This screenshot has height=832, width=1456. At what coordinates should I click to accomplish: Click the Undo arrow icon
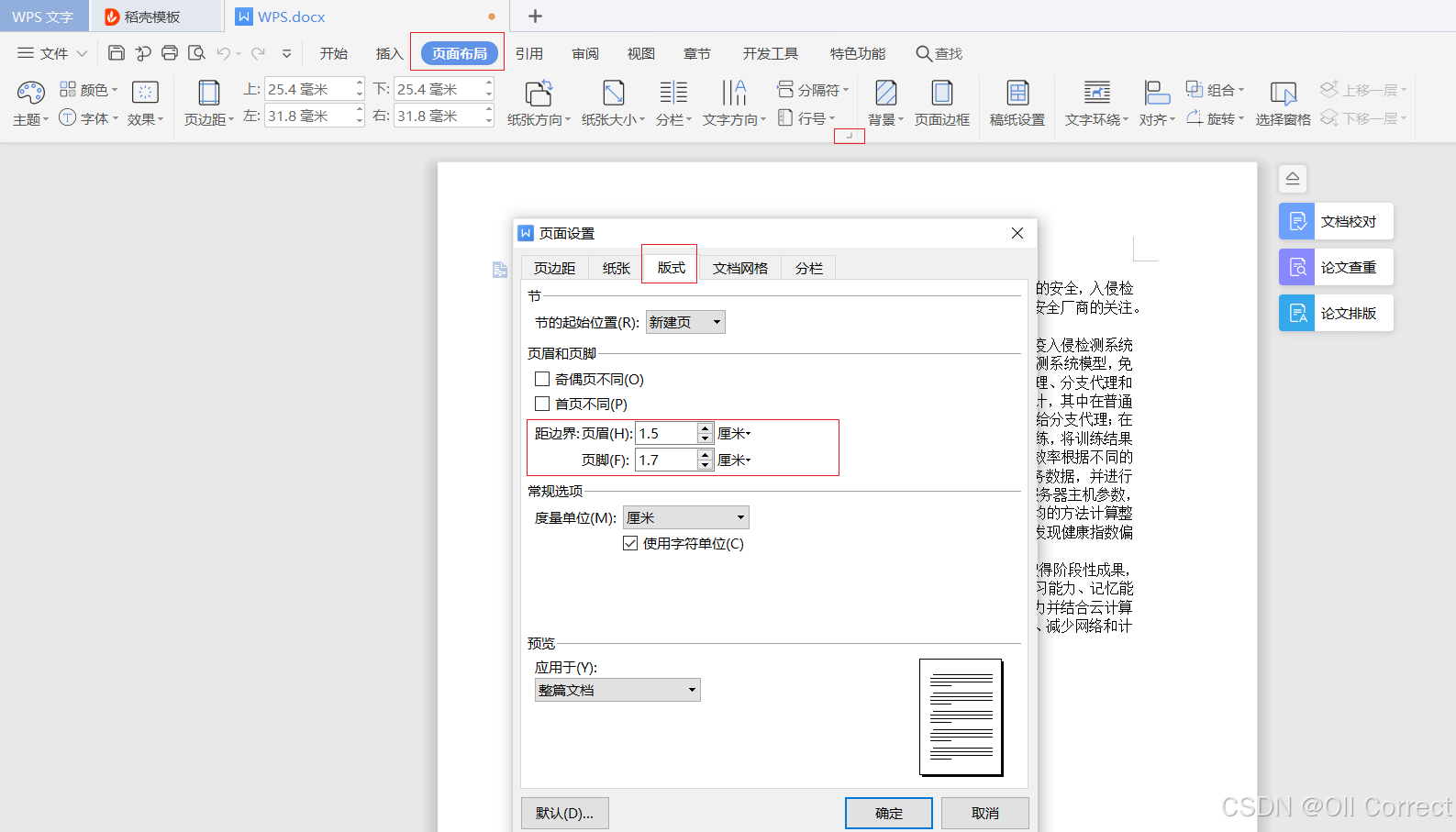tap(223, 53)
